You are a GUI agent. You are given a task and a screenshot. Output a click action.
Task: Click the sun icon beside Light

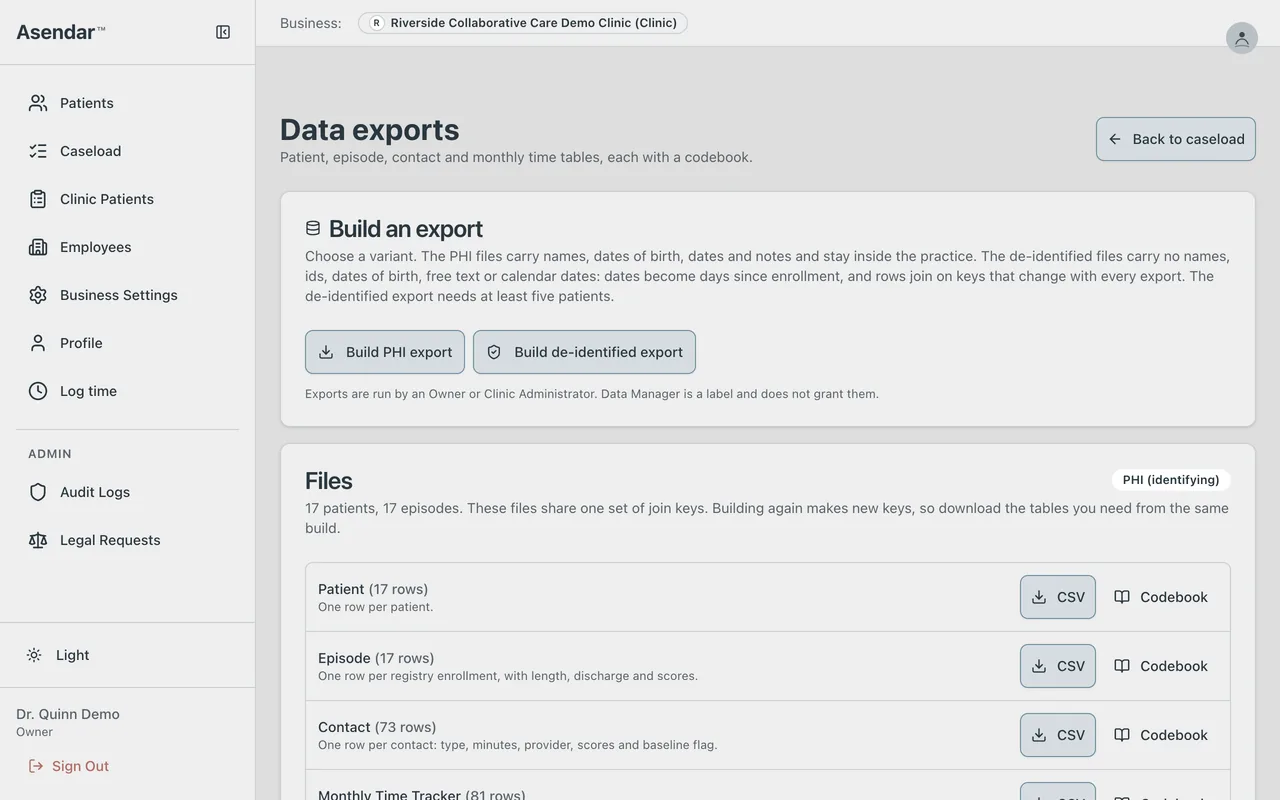click(x=34, y=655)
